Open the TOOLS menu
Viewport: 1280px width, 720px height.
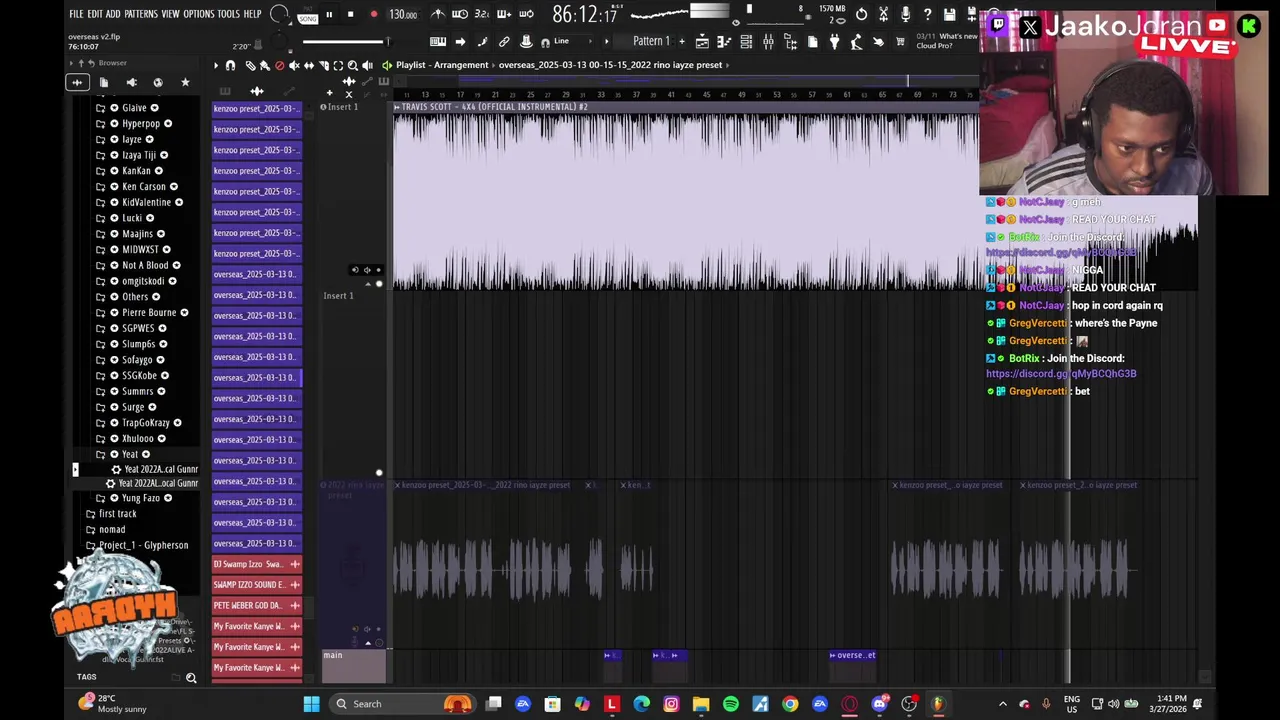[228, 14]
